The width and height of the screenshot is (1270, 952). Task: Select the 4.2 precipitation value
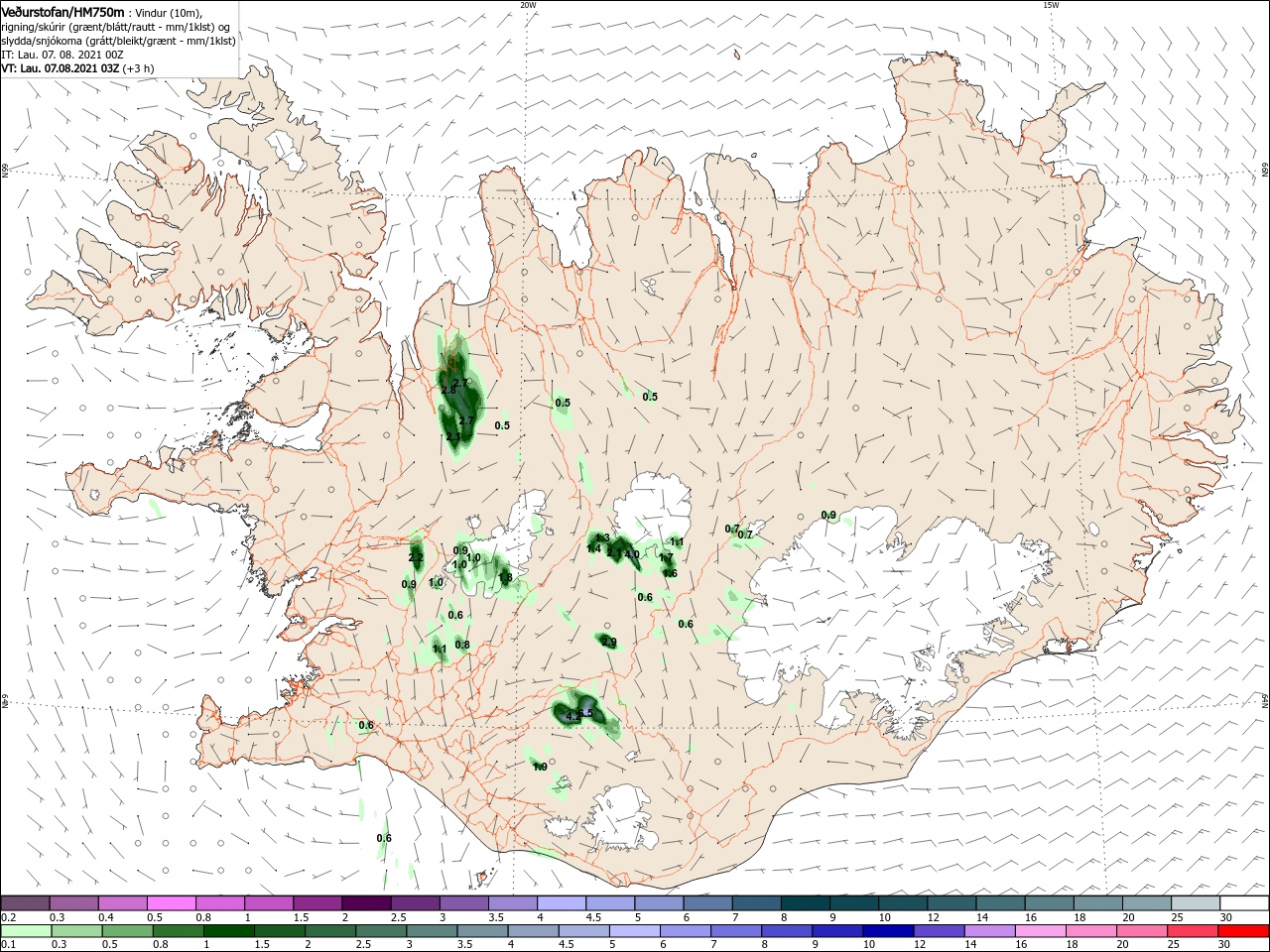[571, 715]
